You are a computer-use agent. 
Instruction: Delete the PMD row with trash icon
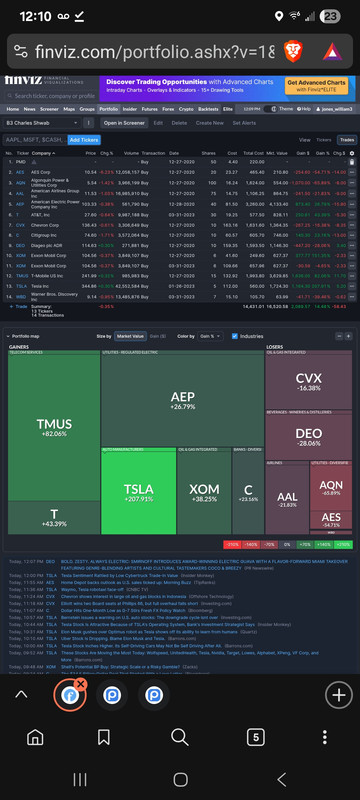click(x=351, y=162)
